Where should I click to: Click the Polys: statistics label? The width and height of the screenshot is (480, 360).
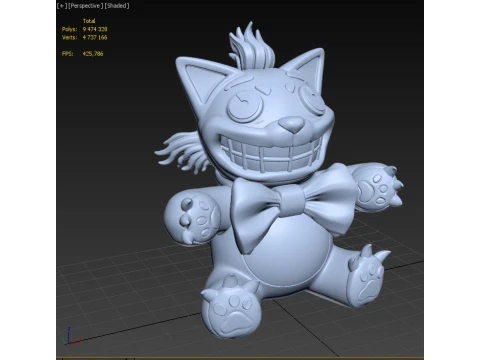[69, 29]
